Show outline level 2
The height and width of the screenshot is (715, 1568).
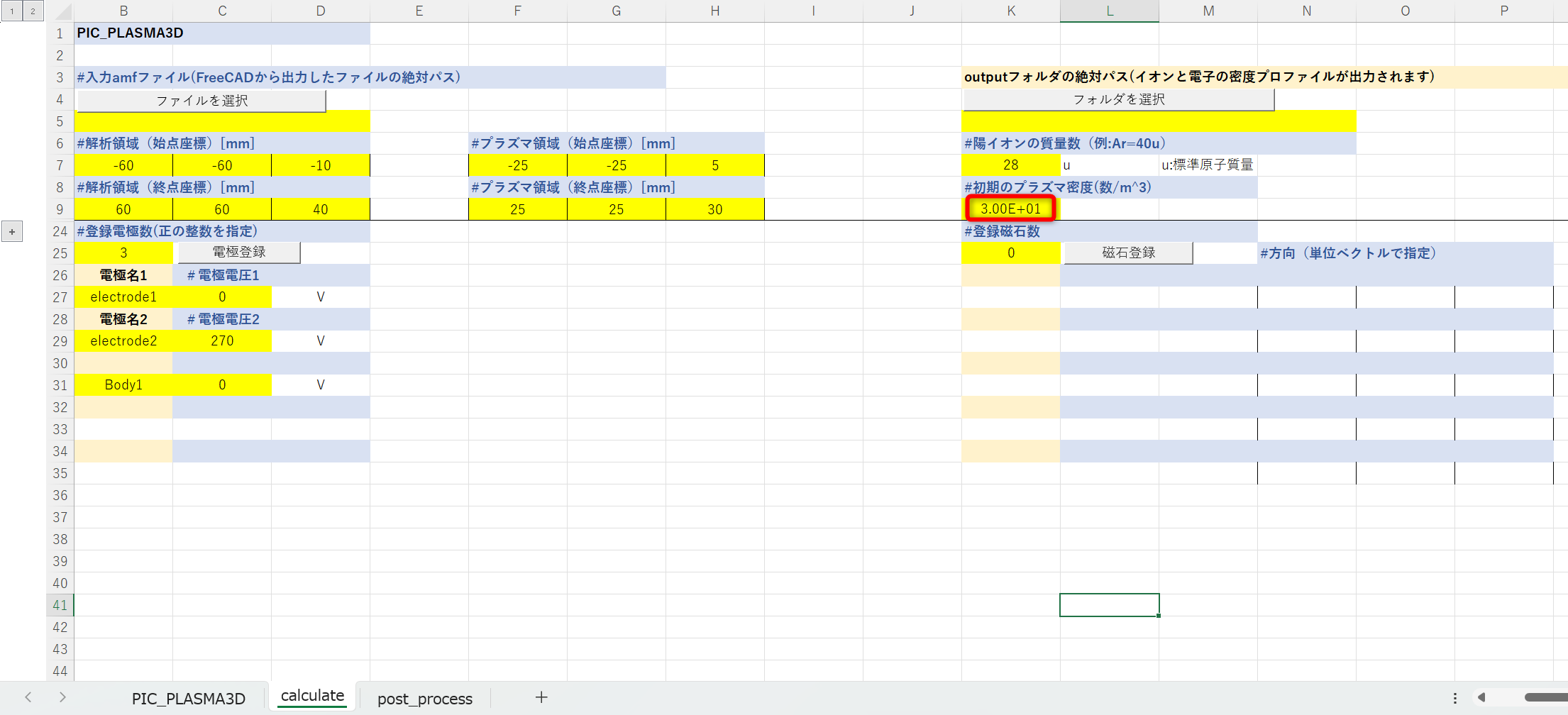pyautogui.click(x=33, y=11)
